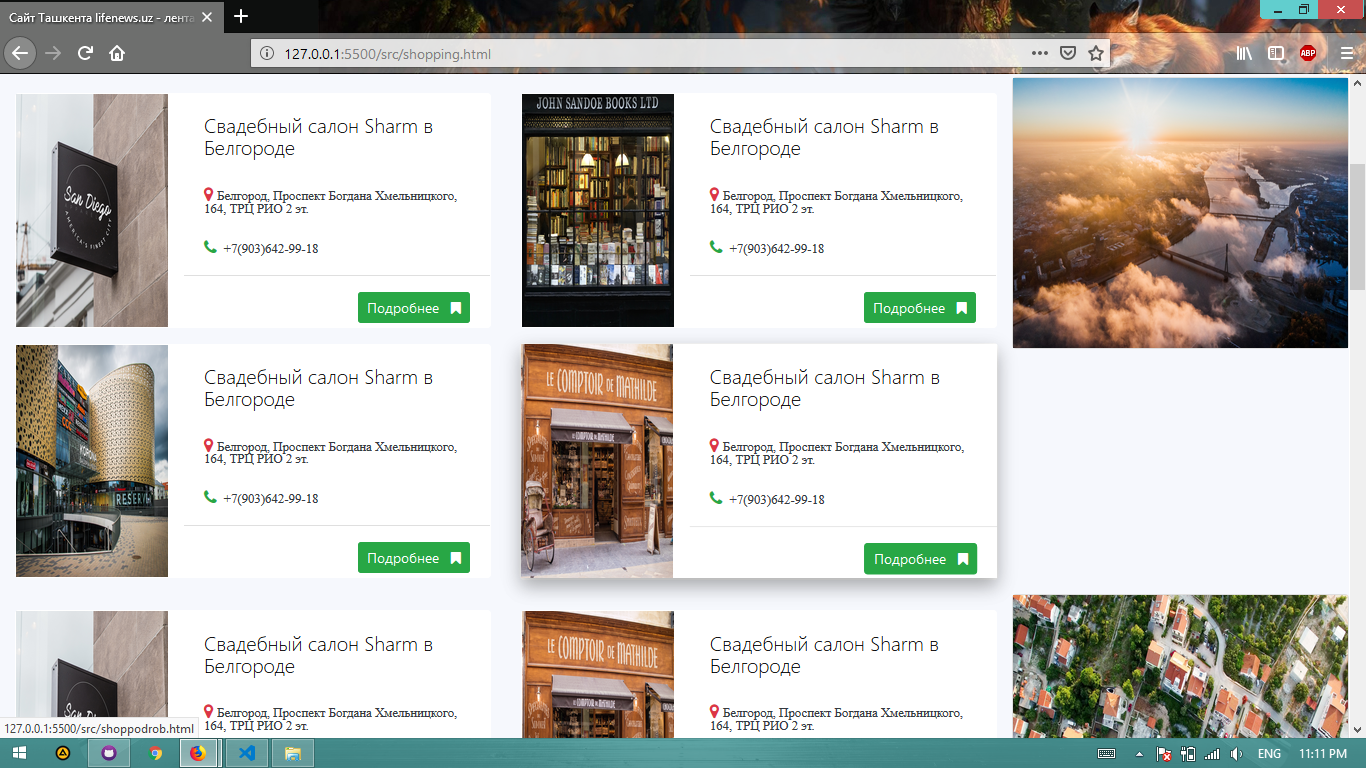1366x768 pixels.
Task: Open the yellow-black circle app in taskbar
Action: [63, 753]
